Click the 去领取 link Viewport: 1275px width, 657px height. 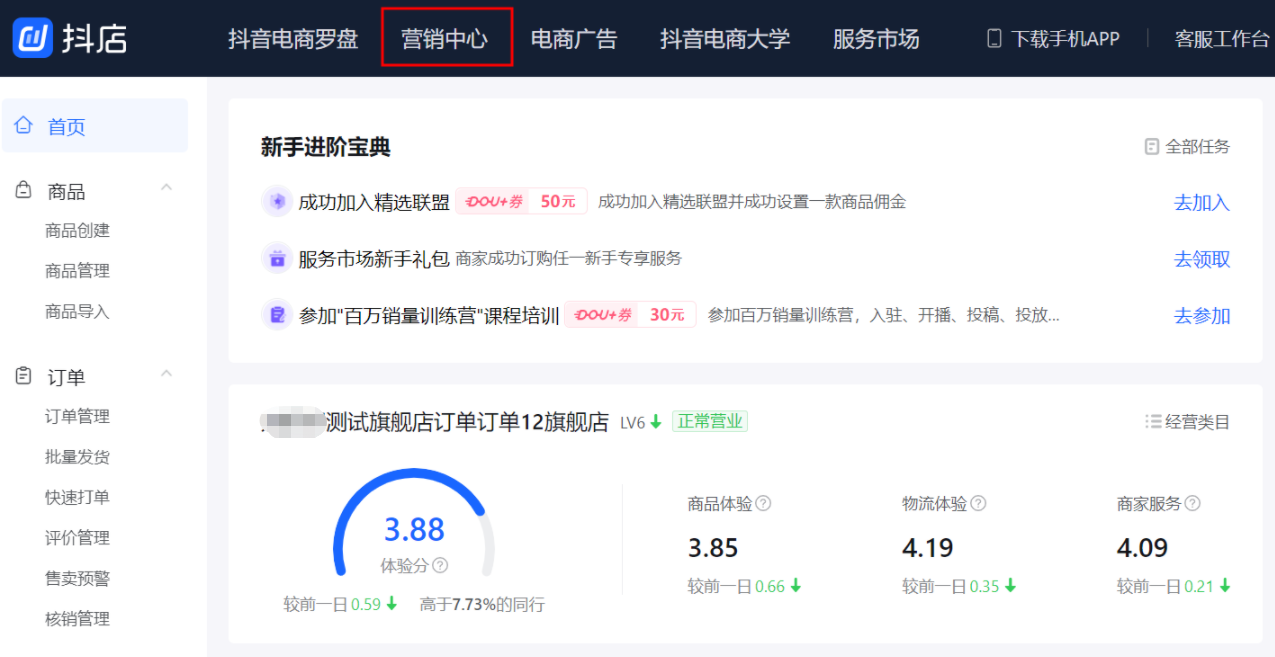click(1202, 260)
